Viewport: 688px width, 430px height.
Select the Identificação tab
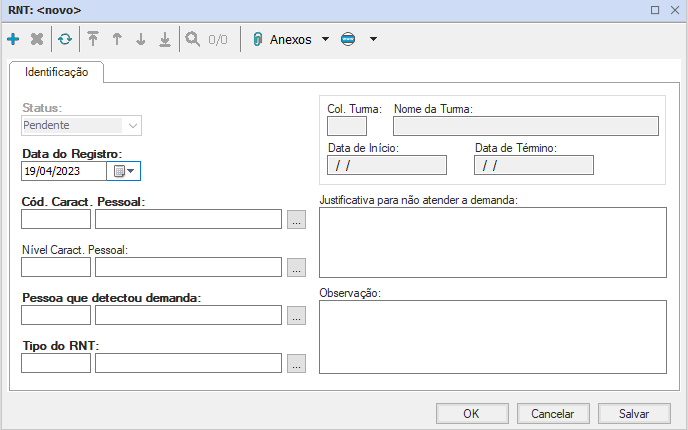click(x=56, y=72)
